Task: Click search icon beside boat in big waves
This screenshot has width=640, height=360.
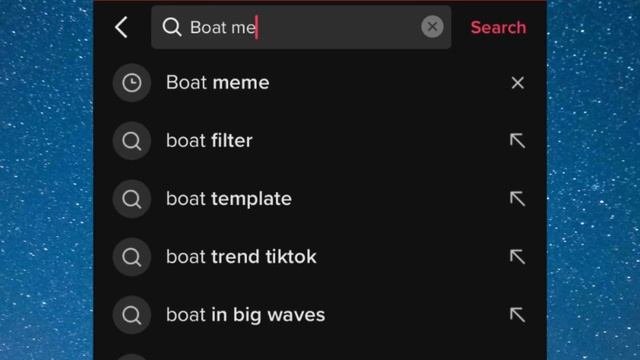Action: point(132,315)
